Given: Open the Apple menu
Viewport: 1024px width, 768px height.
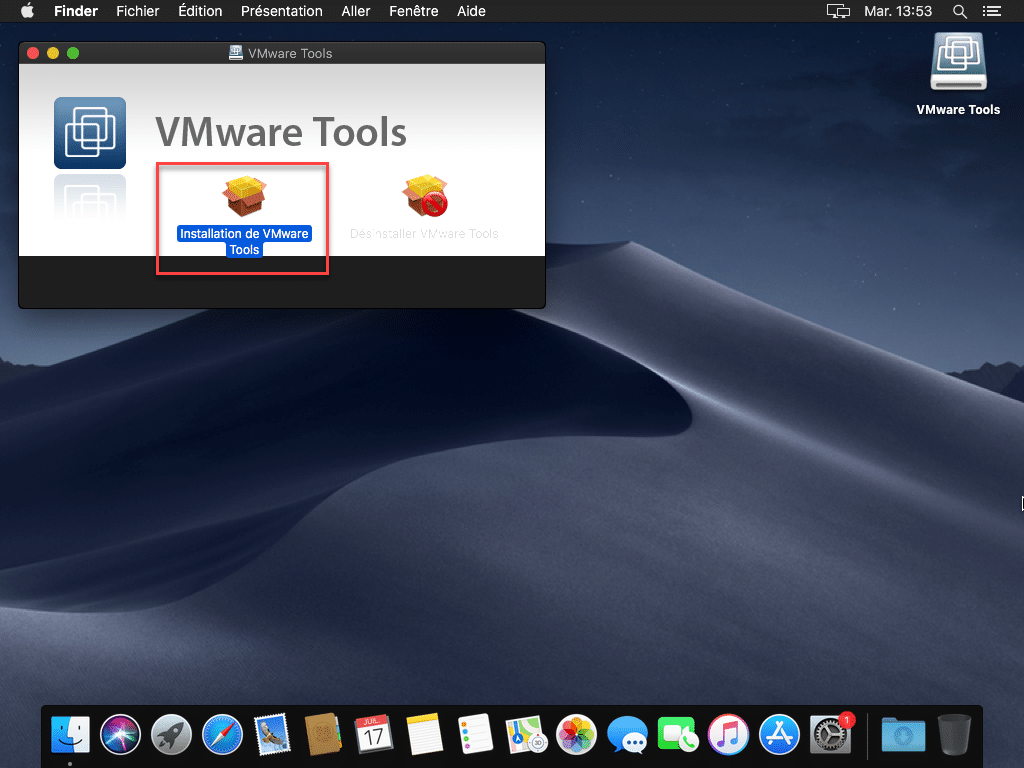Looking at the screenshot, I should [27, 11].
